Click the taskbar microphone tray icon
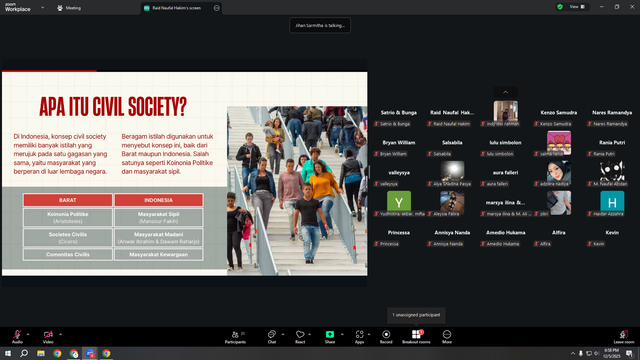 [x=581, y=353]
